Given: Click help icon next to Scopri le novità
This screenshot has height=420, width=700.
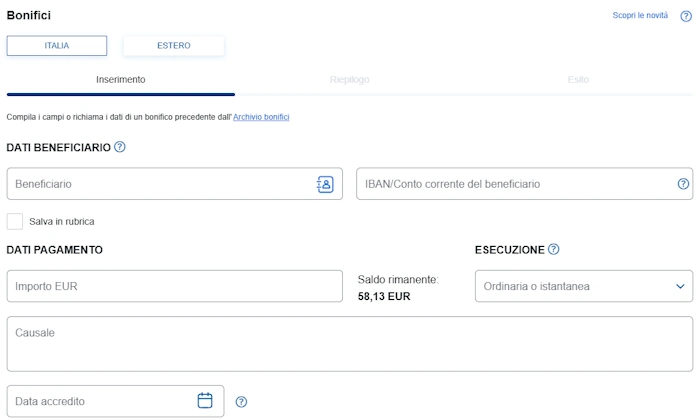Looking at the screenshot, I should pyautogui.click(x=686, y=16).
